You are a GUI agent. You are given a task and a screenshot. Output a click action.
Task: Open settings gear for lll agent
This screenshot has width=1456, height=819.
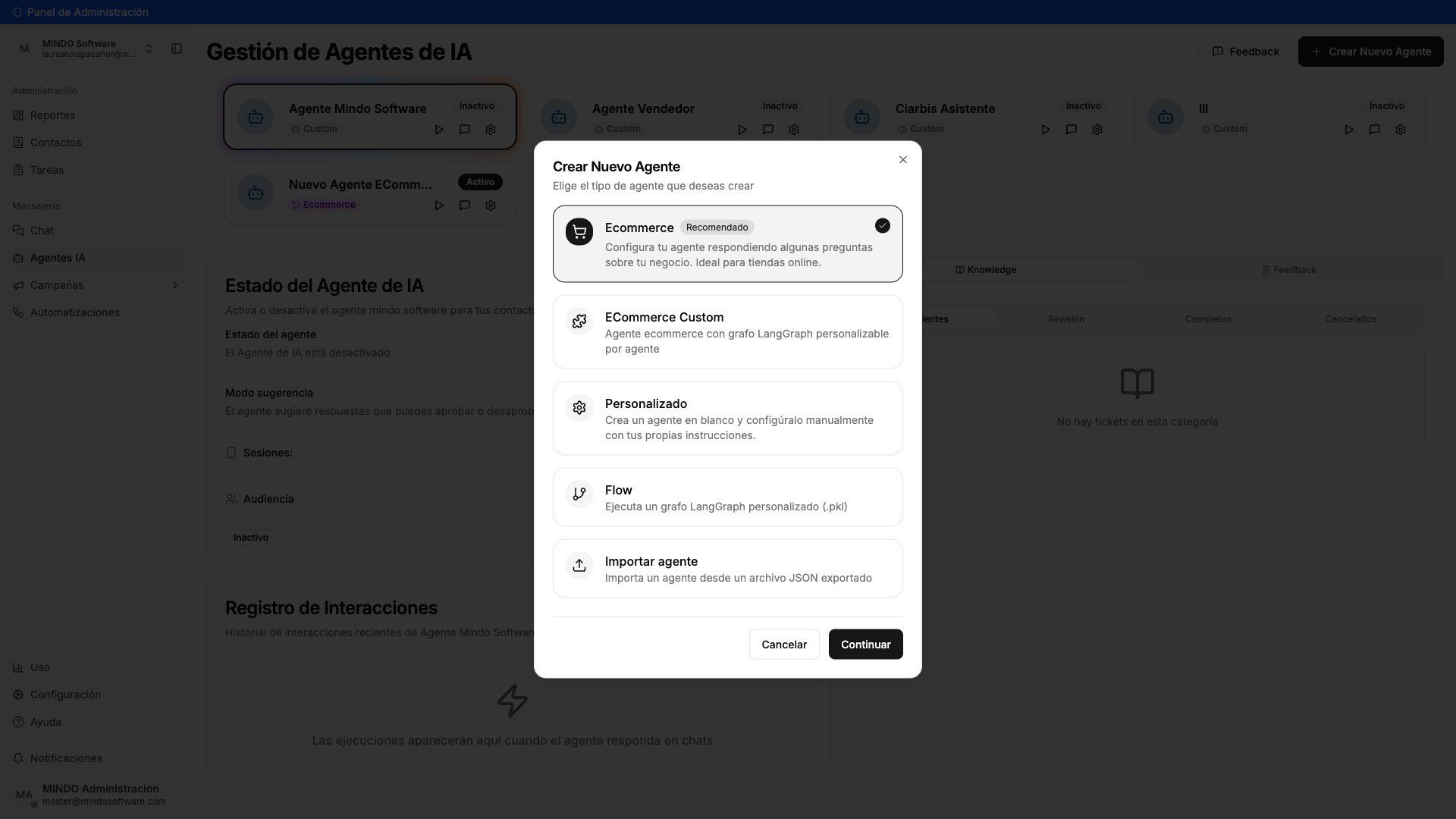(x=1401, y=130)
